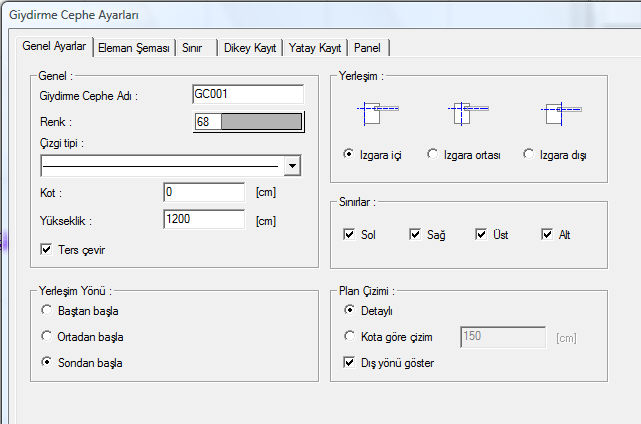Disable the Dış yönü göster checkbox
Image resolution: width=641 pixels, height=424 pixels.
[x=349, y=362]
